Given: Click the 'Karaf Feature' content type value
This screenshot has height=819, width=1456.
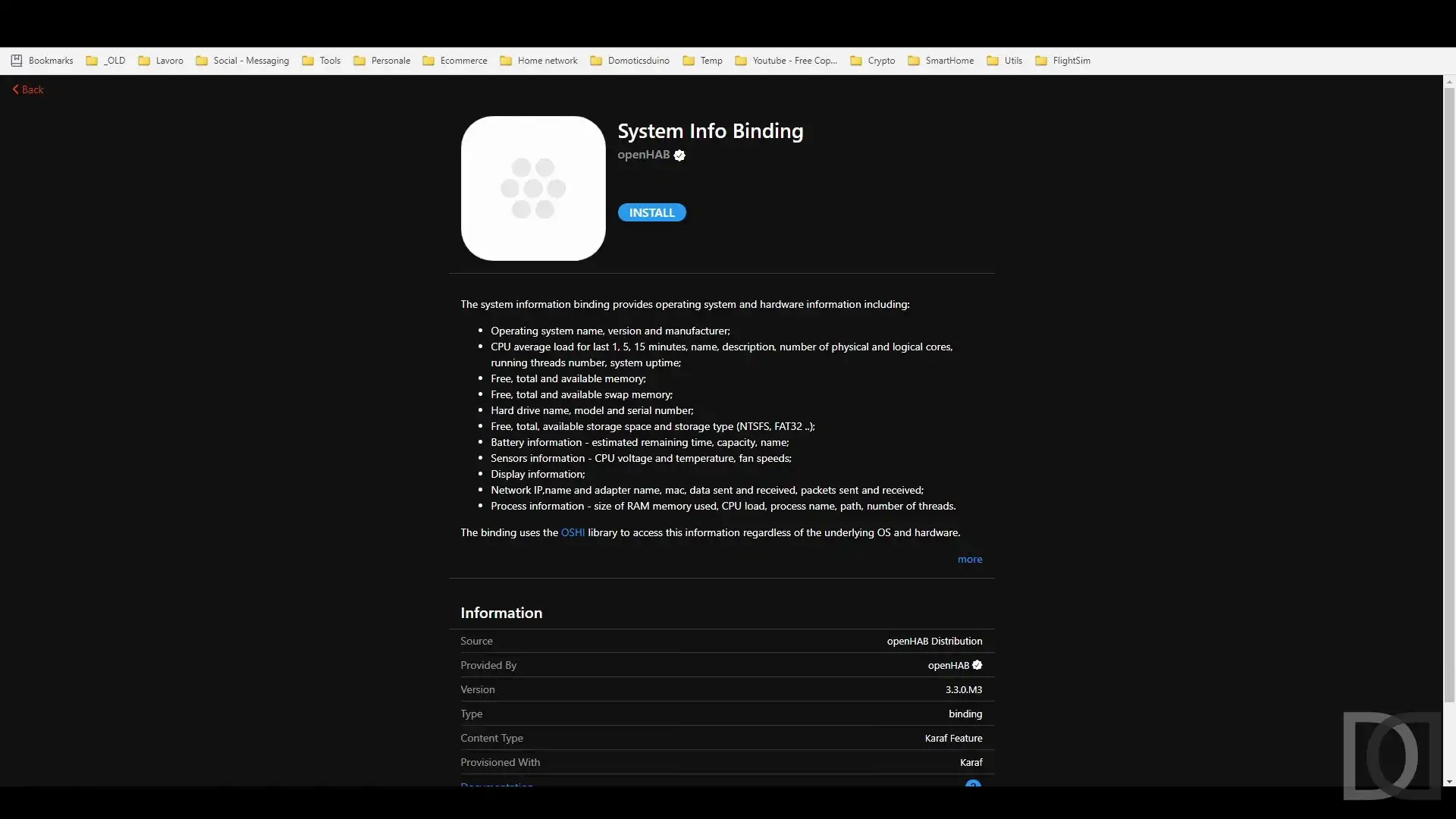Looking at the screenshot, I should pos(953,738).
